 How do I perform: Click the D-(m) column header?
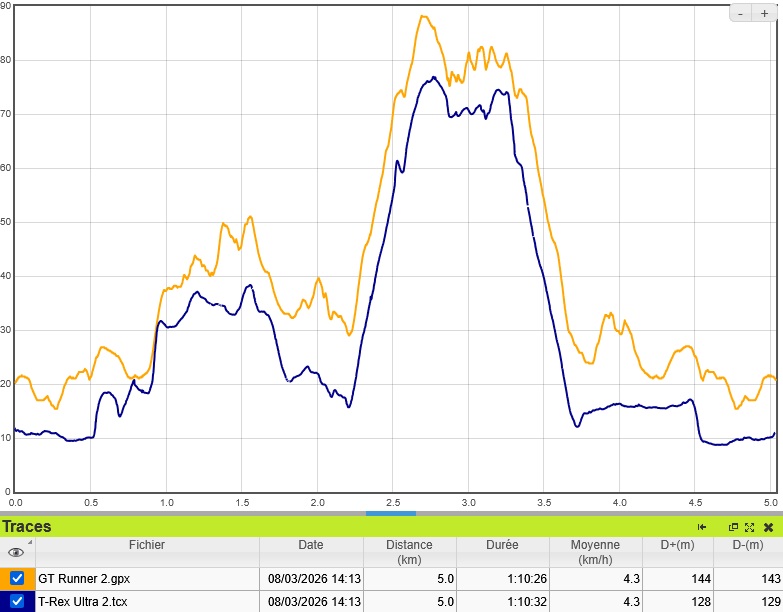(747, 545)
